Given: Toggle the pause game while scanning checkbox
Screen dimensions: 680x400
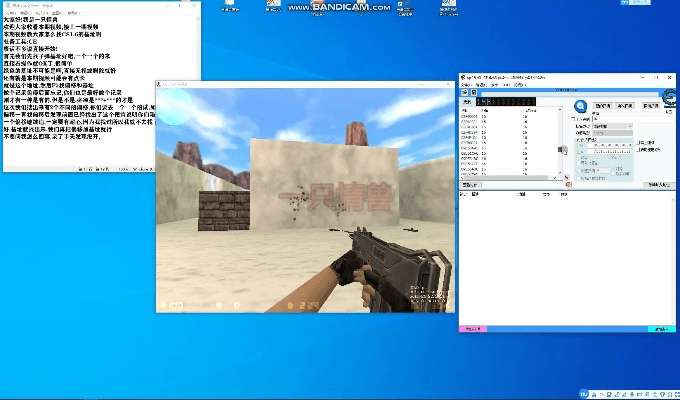Looking at the screenshot, I should pyautogui.click(x=578, y=178).
